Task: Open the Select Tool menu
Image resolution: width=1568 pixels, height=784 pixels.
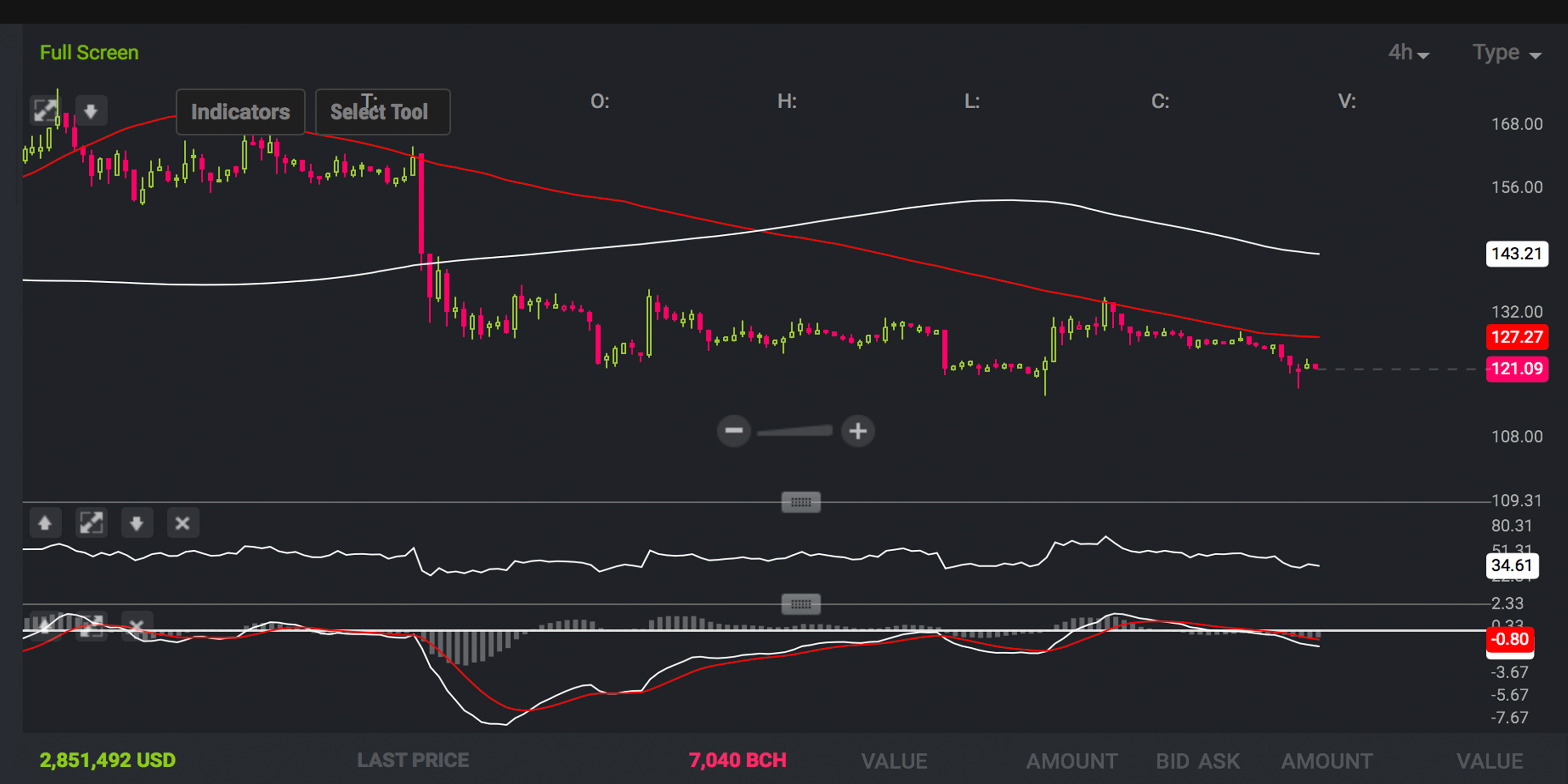Action: [x=382, y=111]
